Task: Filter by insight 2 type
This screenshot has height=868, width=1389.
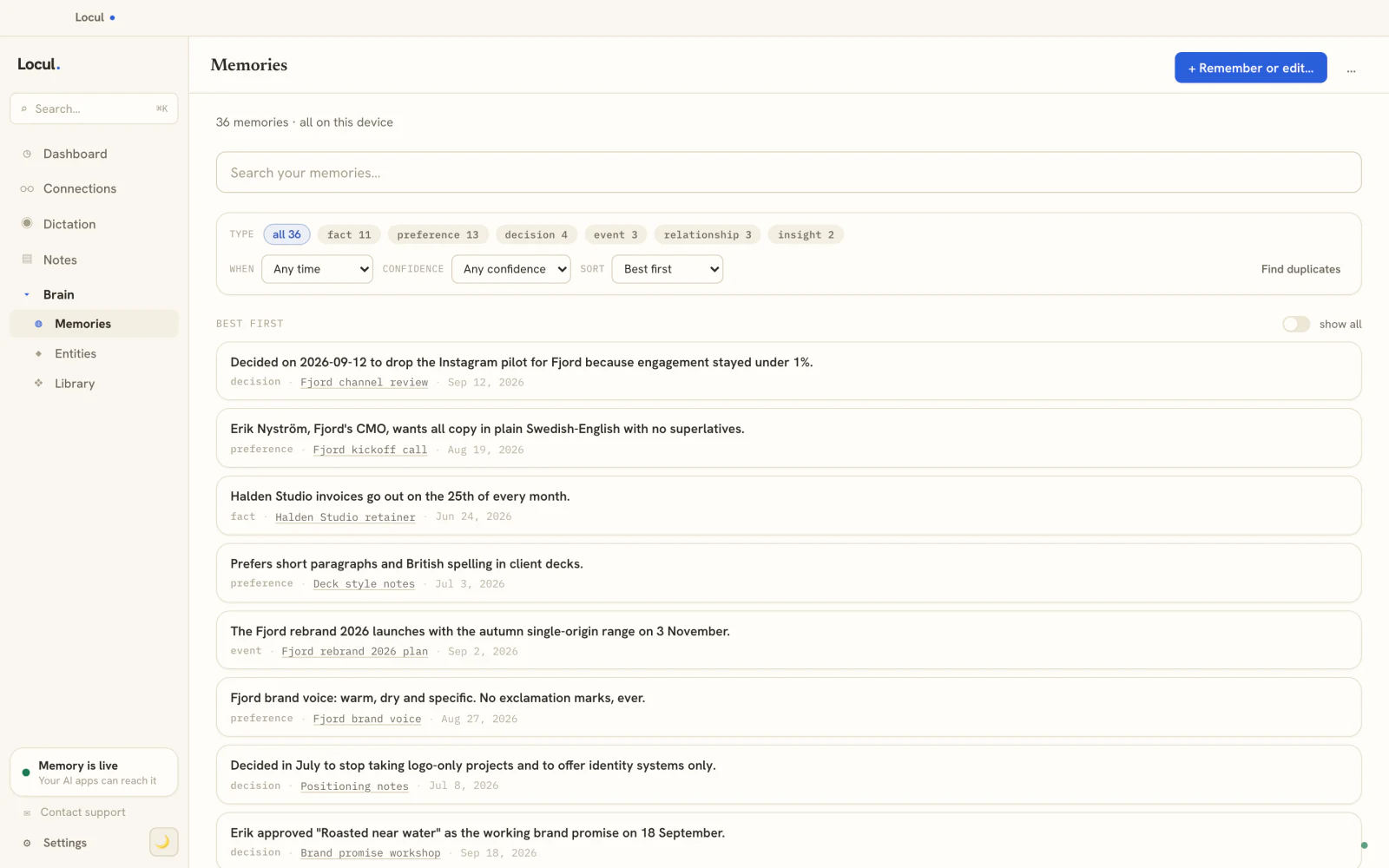Action: pyautogui.click(x=806, y=234)
